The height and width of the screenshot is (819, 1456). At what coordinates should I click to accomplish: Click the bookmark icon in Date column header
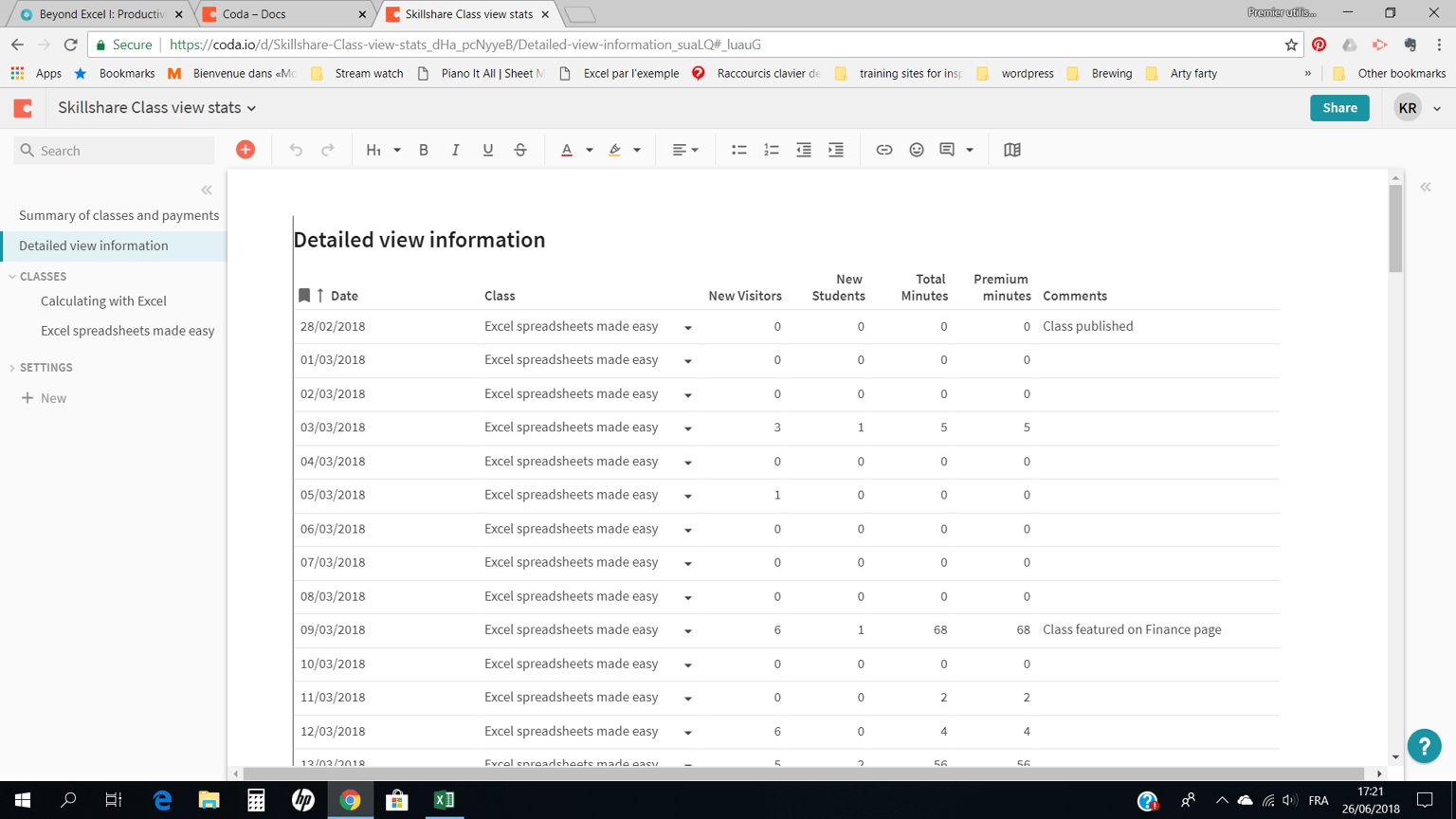pyautogui.click(x=304, y=296)
